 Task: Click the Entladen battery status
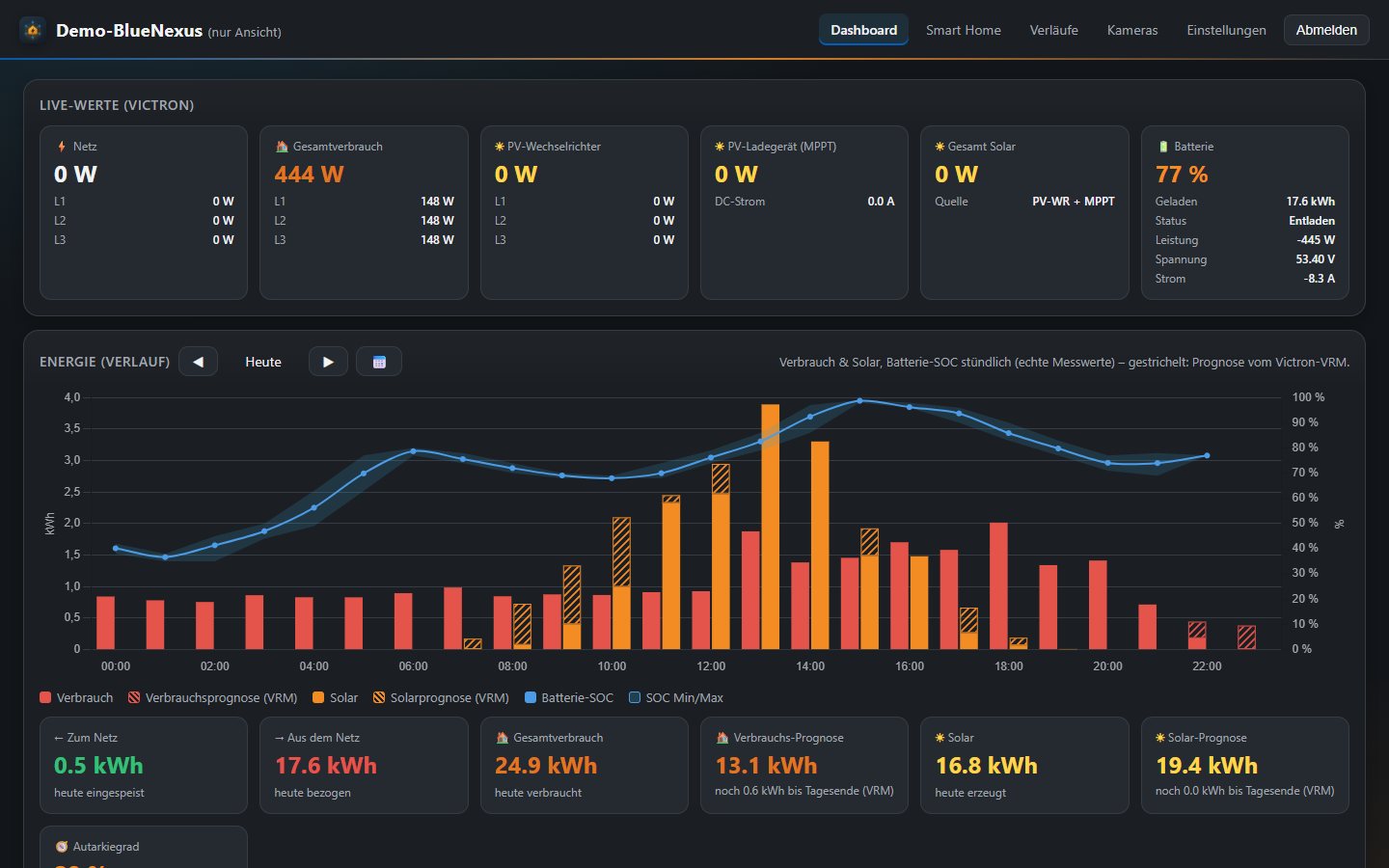tap(1312, 221)
